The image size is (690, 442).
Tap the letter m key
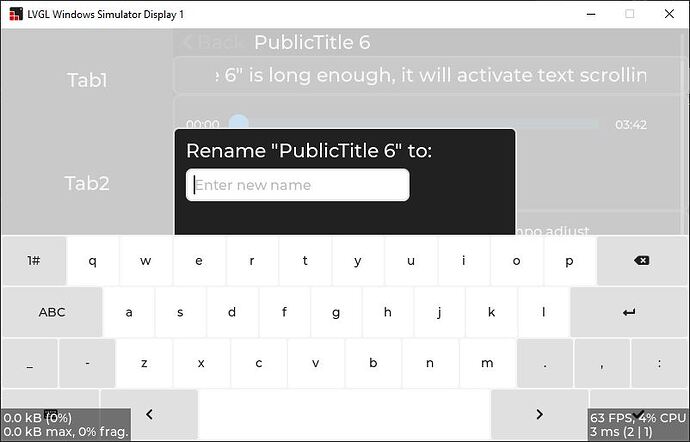(x=487, y=363)
